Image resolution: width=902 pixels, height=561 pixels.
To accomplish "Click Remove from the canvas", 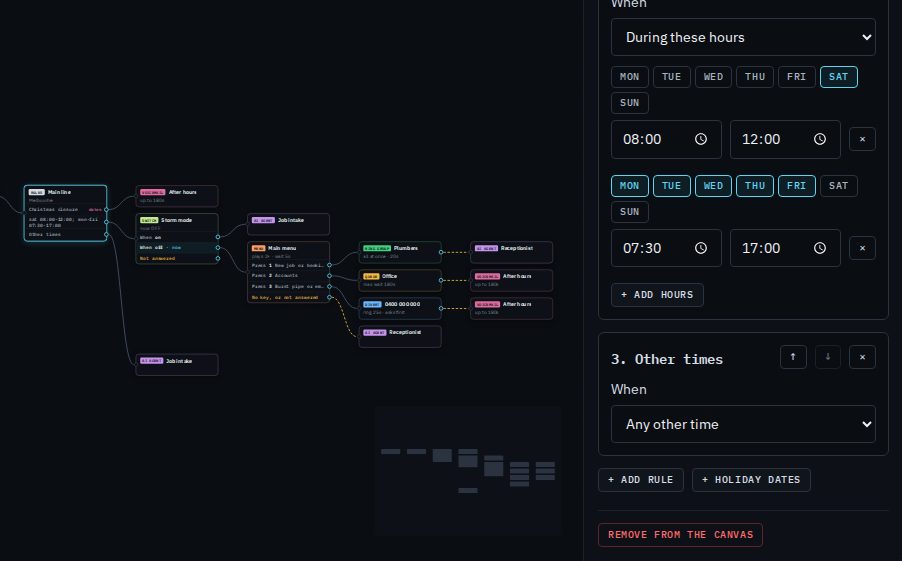I will click(680, 535).
